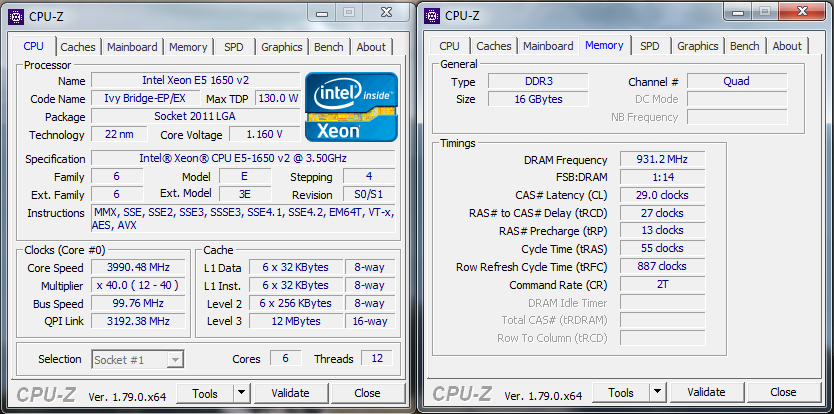The height and width of the screenshot is (414, 834).
Task: Click Revision value S0/S1
Action: 369,194
